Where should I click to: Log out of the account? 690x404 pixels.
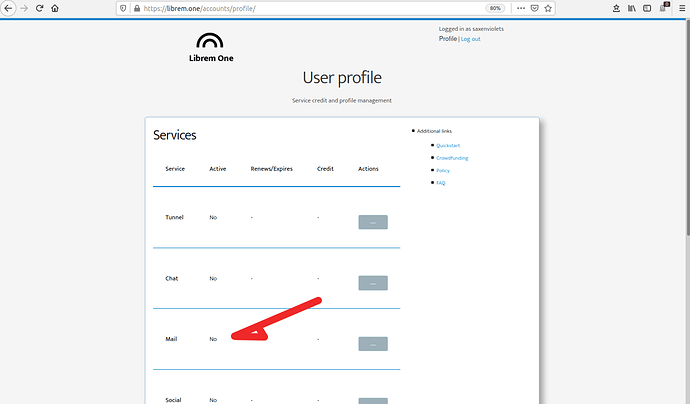pos(470,39)
